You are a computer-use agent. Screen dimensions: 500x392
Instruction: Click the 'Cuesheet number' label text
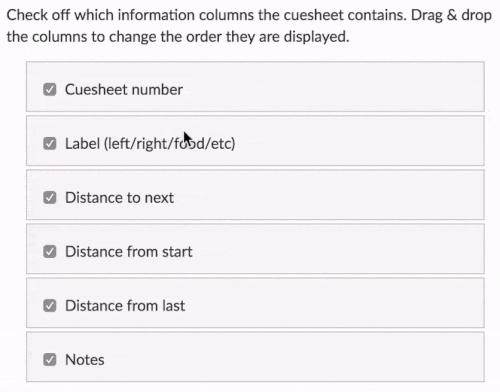(124, 89)
